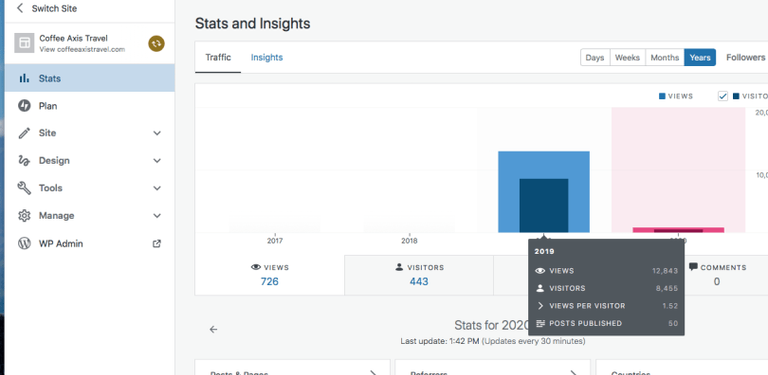Viewport: 768px width, 375px height.
Task: Select the Weeks period
Action: point(627,57)
